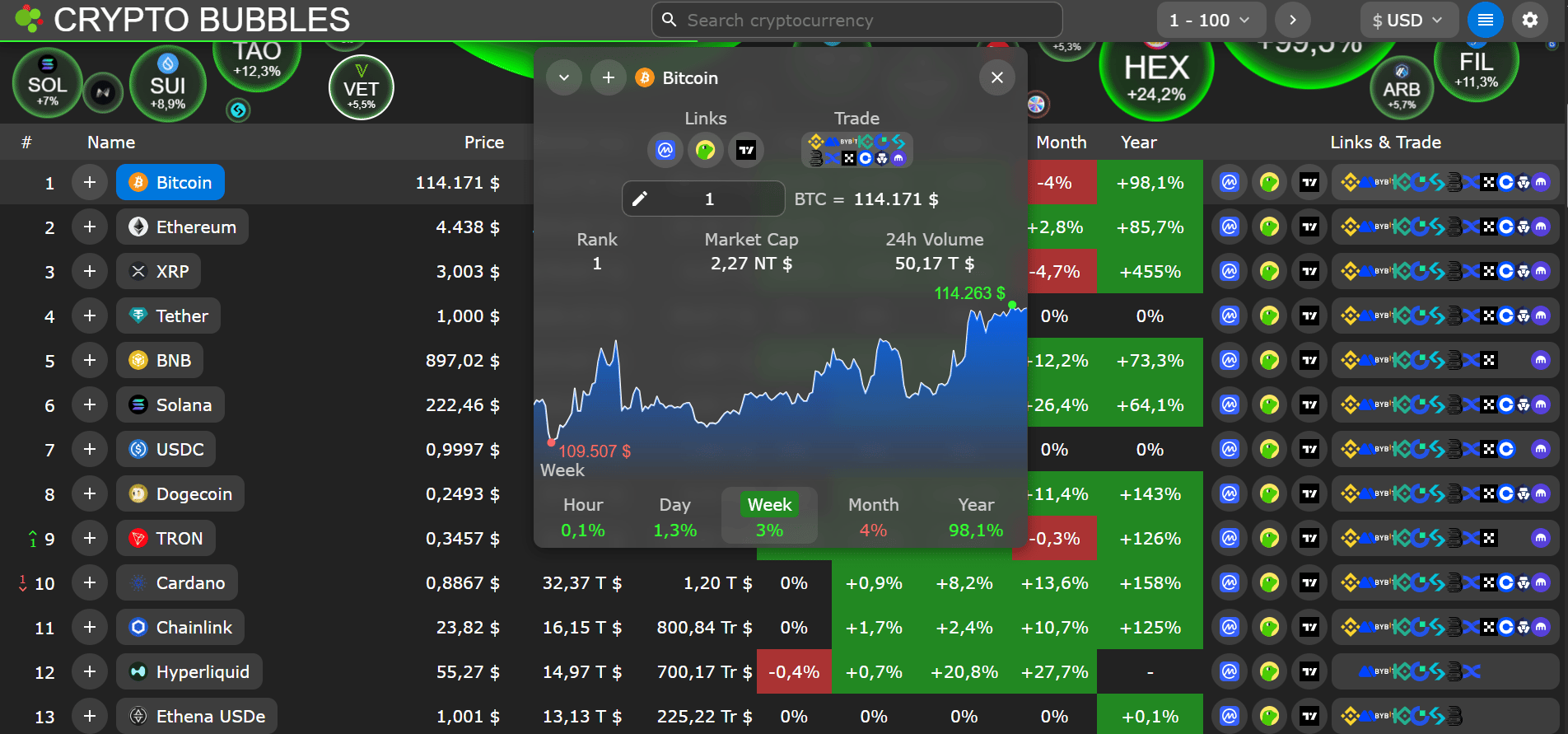Add Cardano with its plus button
Screen dimensions: 1568x734
(90, 583)
